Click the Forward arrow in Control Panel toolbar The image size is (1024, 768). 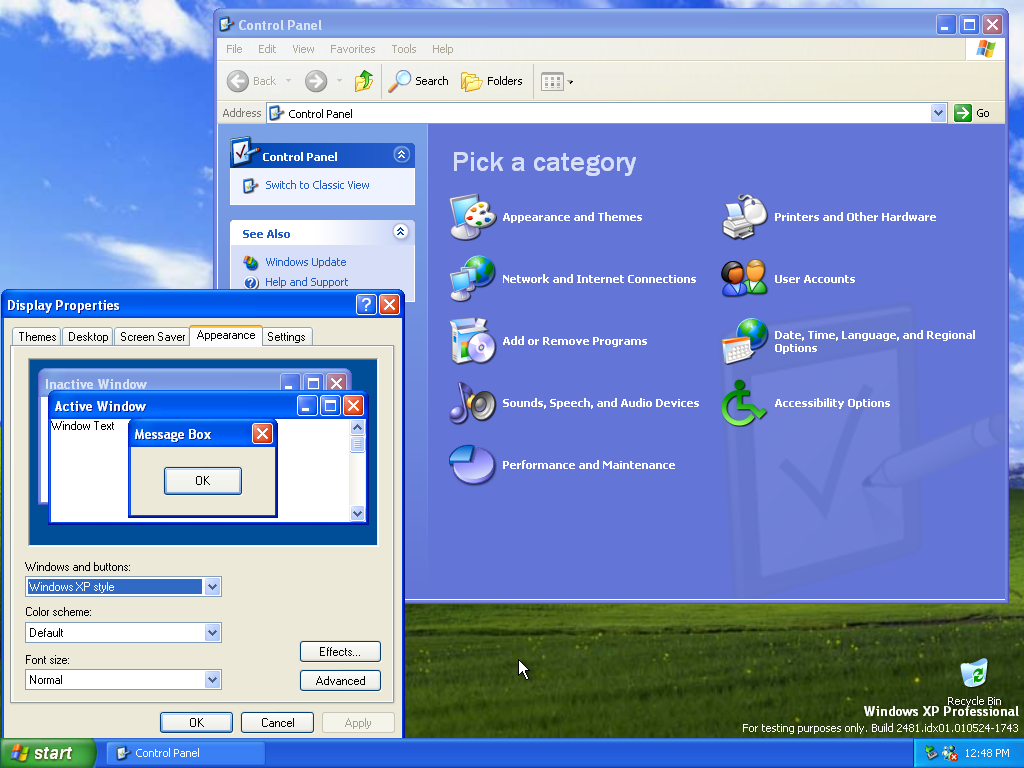tap(316, 81)
